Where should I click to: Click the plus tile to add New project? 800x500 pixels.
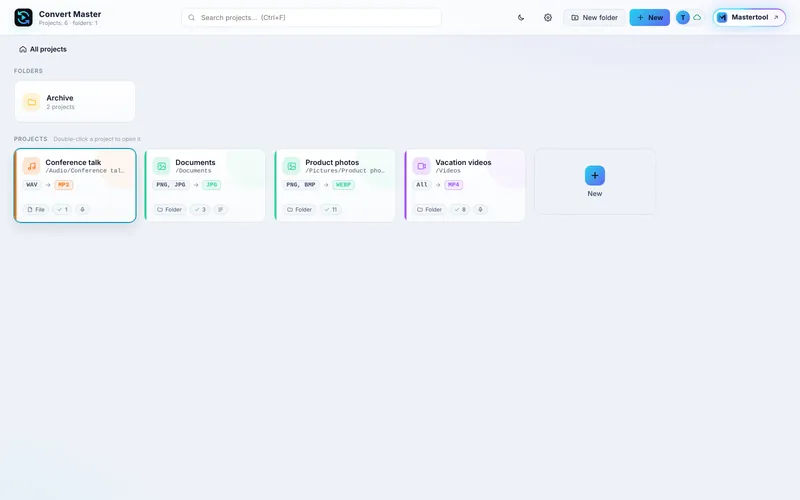pos(594,182)
